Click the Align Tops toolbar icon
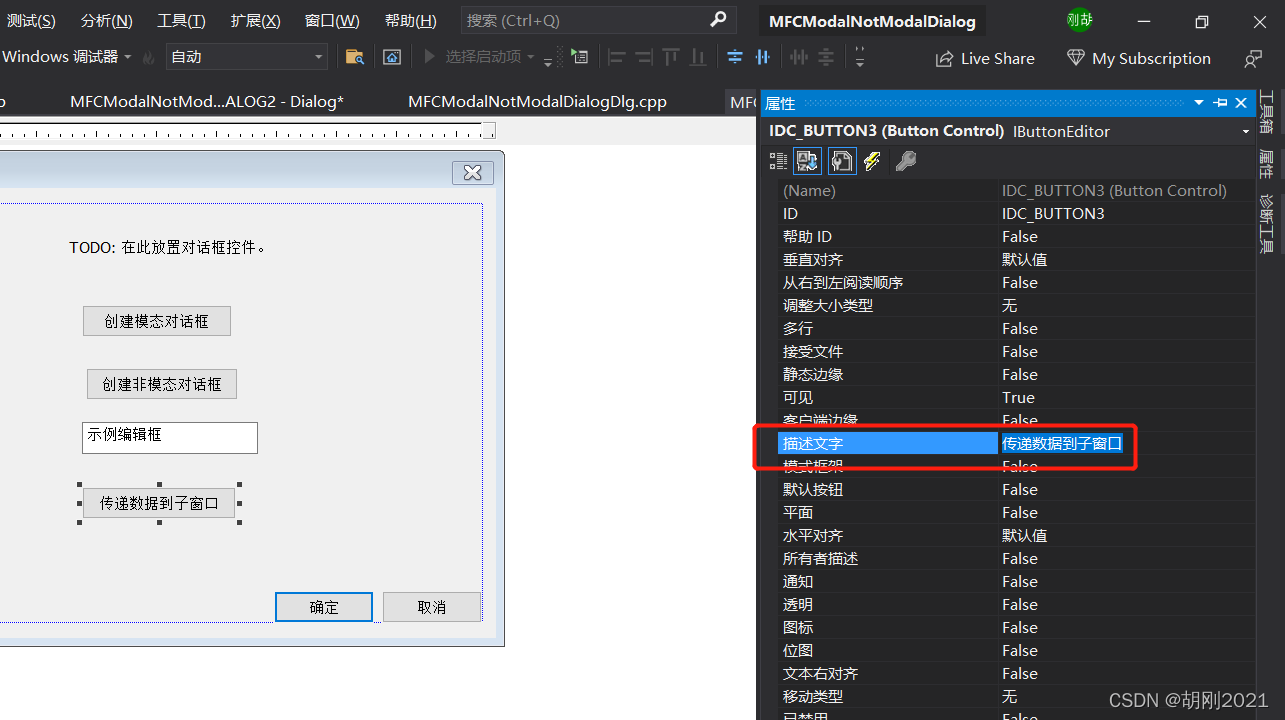The height and width of the screenshot is (720, 1285). [x=671, y=57]
